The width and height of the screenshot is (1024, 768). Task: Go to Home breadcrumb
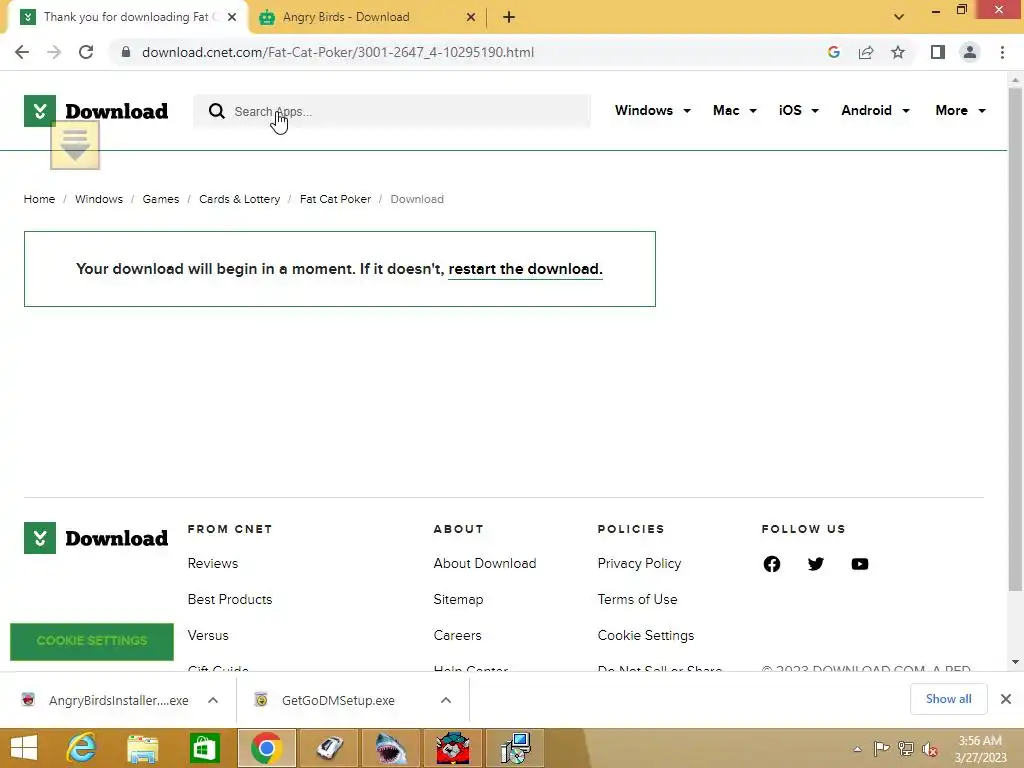click(39, 199)
